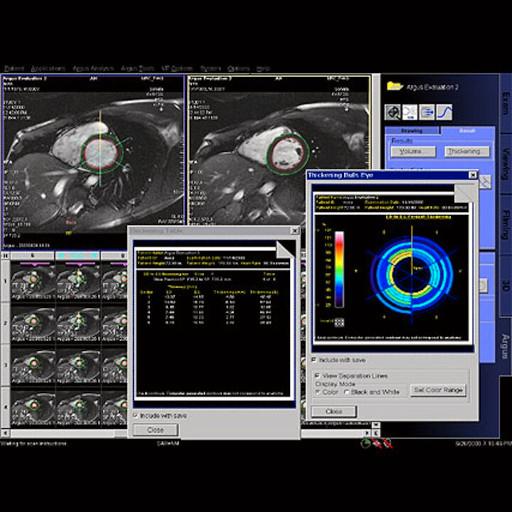This screenshot has width=512, height=512.
Task: Select Color display mode radio button
Action: click(318, 392)
